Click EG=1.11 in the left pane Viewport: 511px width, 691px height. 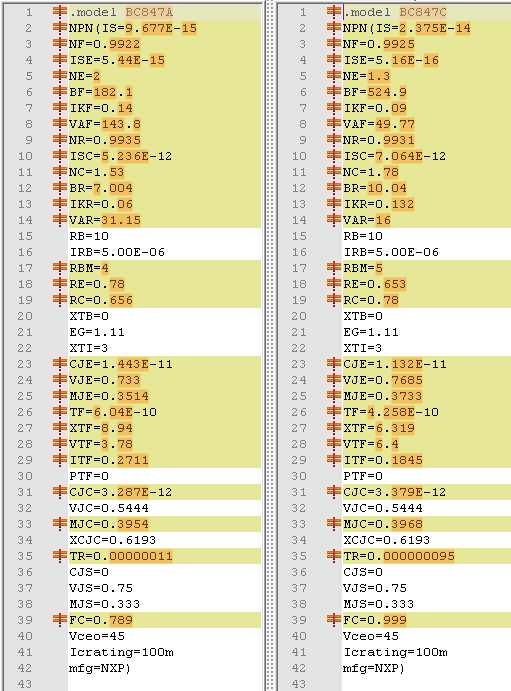(x=97, y=332)
